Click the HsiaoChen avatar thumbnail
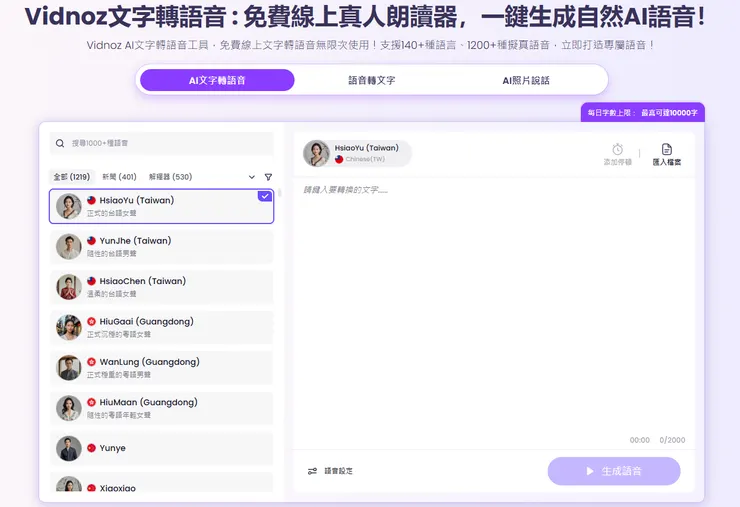740x507 pixels. [69, 287]
